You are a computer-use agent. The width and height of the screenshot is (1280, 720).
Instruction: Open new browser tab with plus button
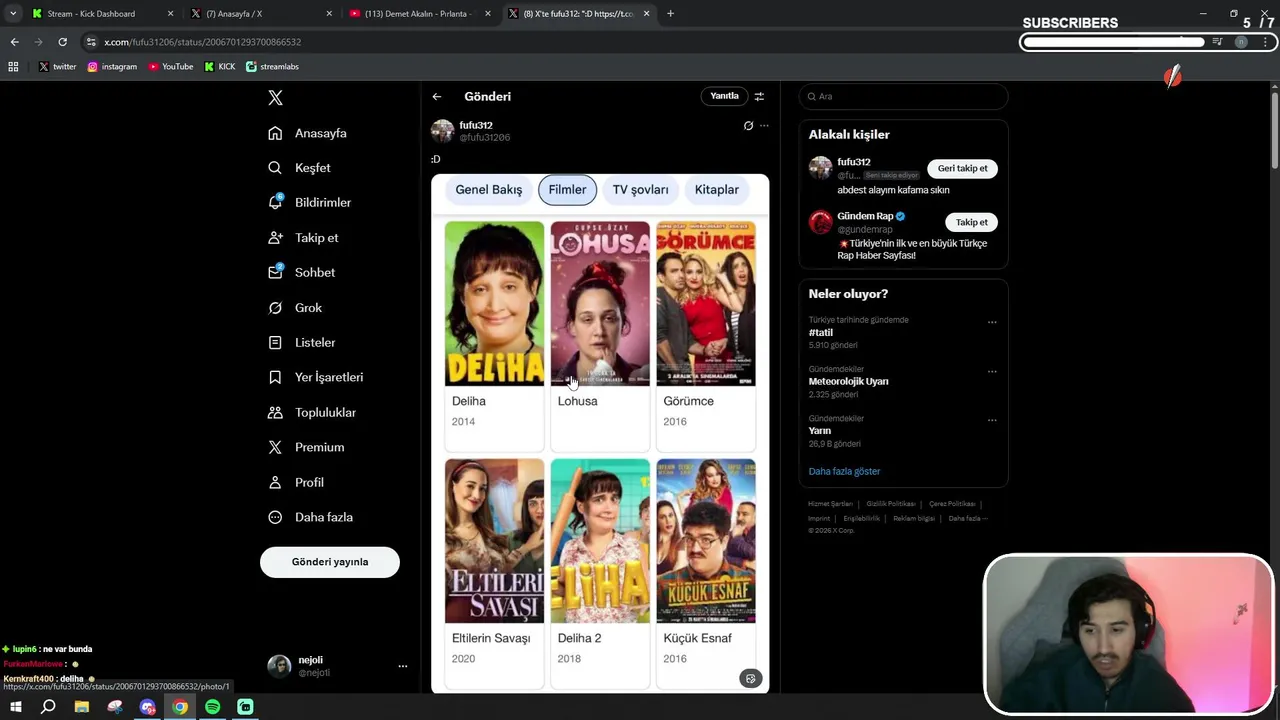[670, 14]
